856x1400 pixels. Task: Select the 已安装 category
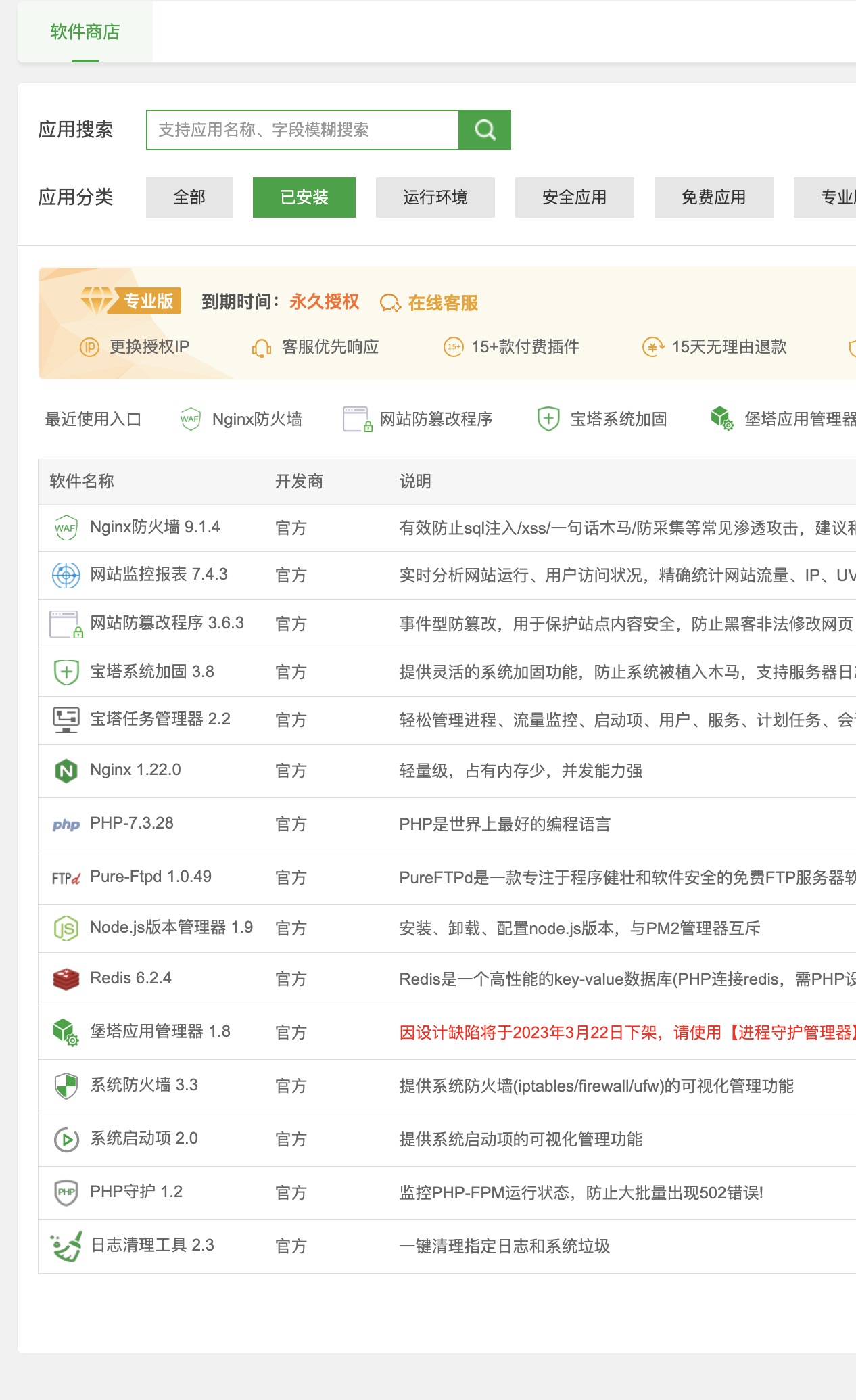[x=304, y=197]
